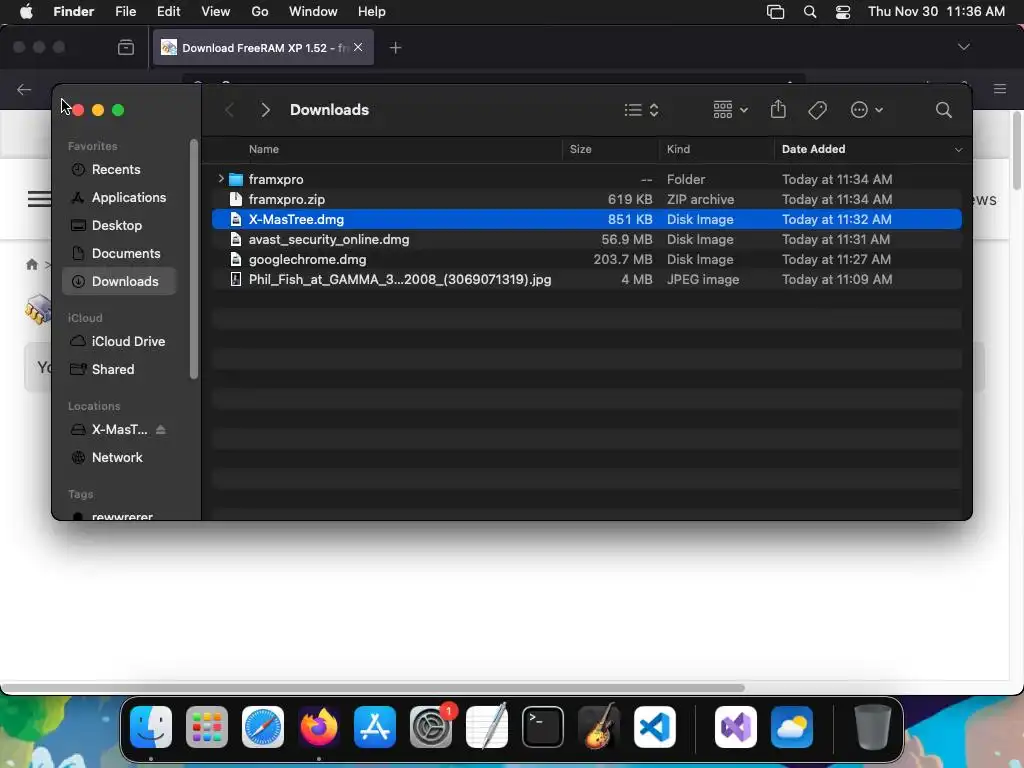1024x768 pixels.
Task: Open iCloud Drive in sidebar
Action: (120, 342)
